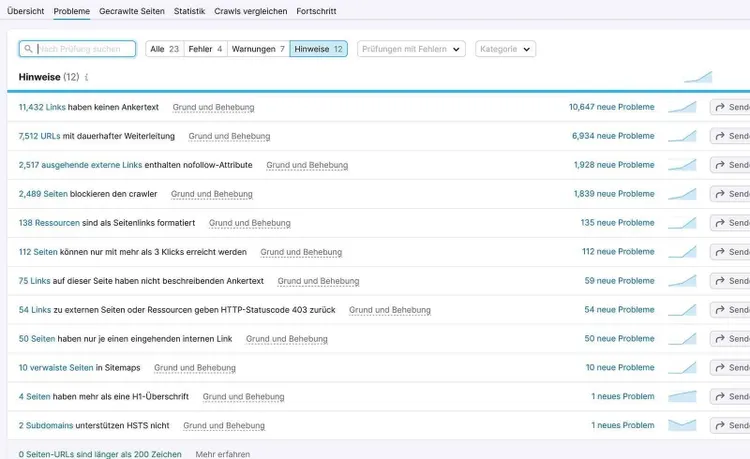
Task: Show Grund und Behebung for H1-Überschrift row
Action: click(243, 396)
